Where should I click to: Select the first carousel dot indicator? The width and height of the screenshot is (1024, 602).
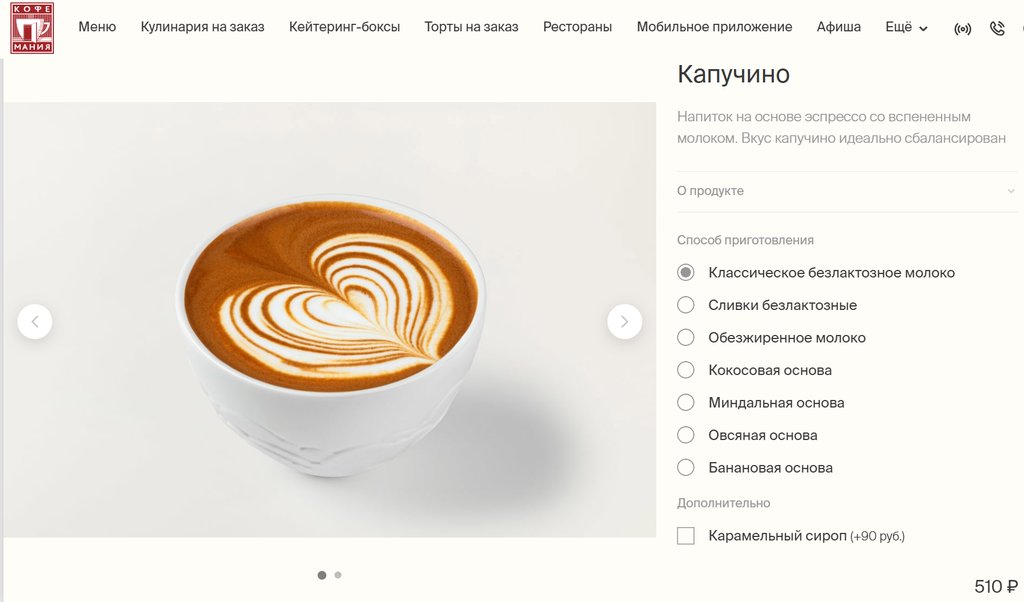click(321, 575)
